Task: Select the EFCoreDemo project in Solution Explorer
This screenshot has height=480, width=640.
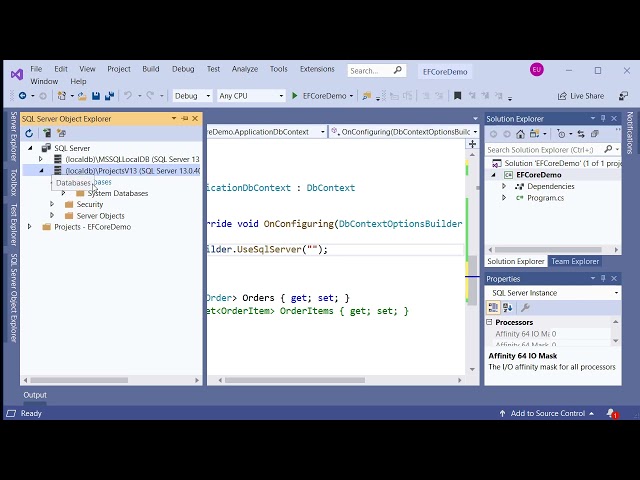Action: click(x=538, y=175)
